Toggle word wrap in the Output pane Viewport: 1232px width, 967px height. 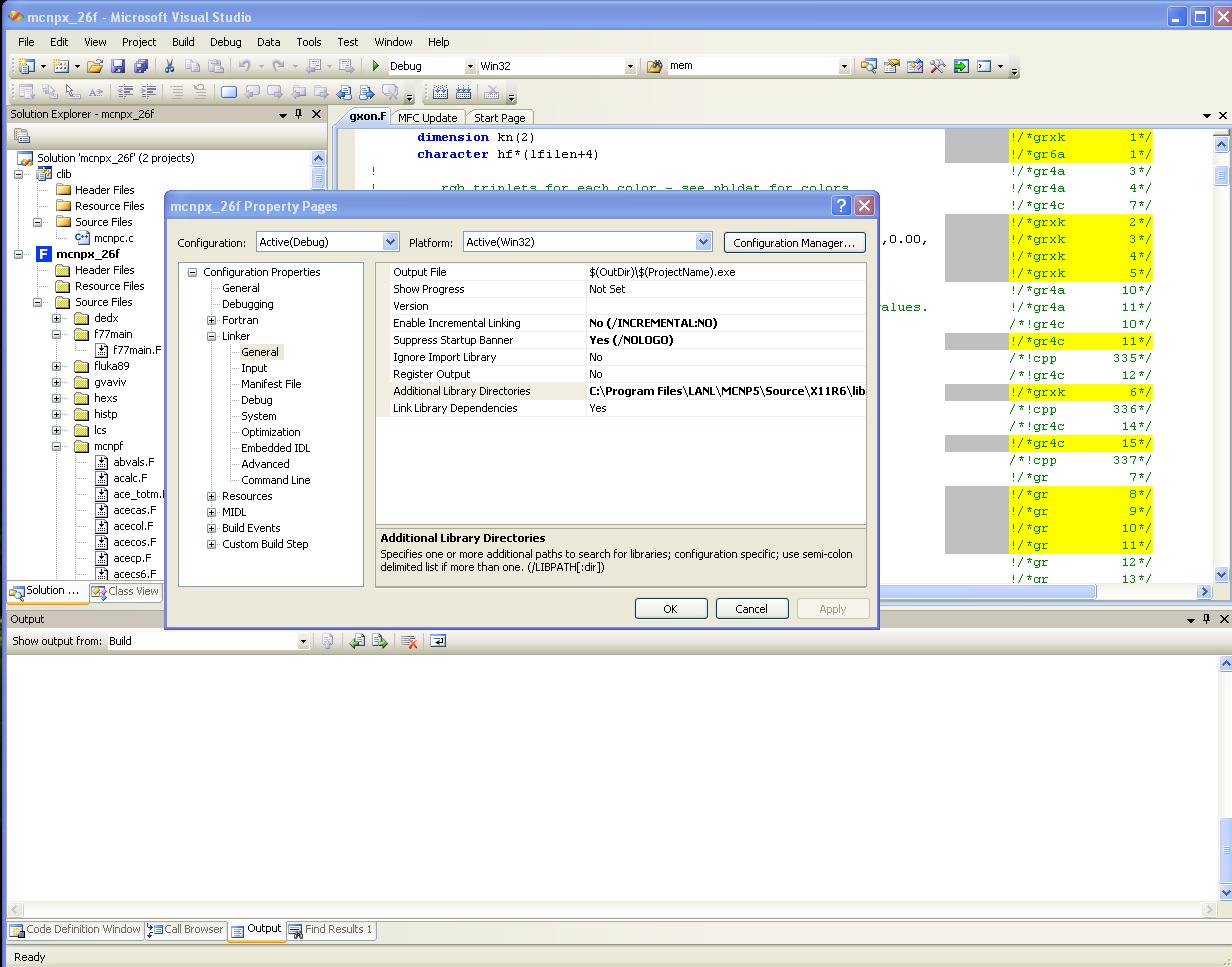437,641
